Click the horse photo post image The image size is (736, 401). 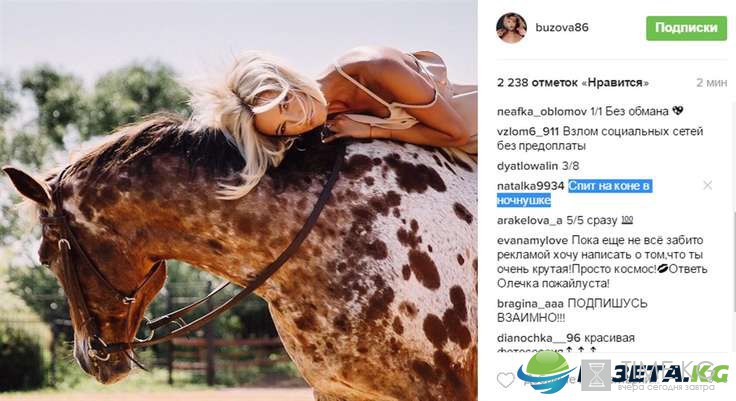pyautogui.click(x=238, y=200)
